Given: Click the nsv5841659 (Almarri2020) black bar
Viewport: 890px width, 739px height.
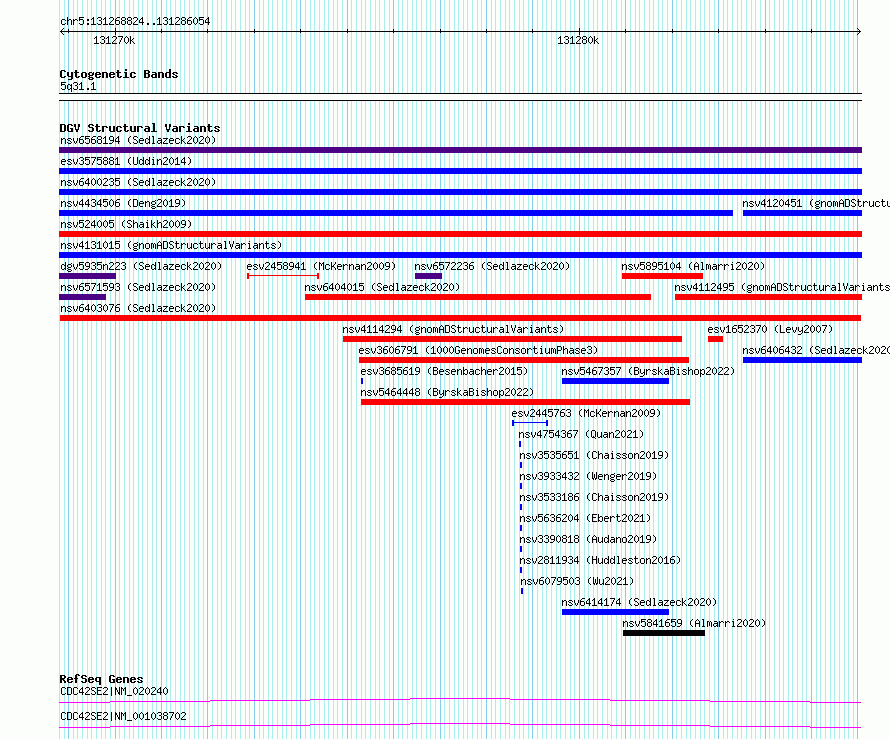Looking at the screenshot, I should click(664, 633).
